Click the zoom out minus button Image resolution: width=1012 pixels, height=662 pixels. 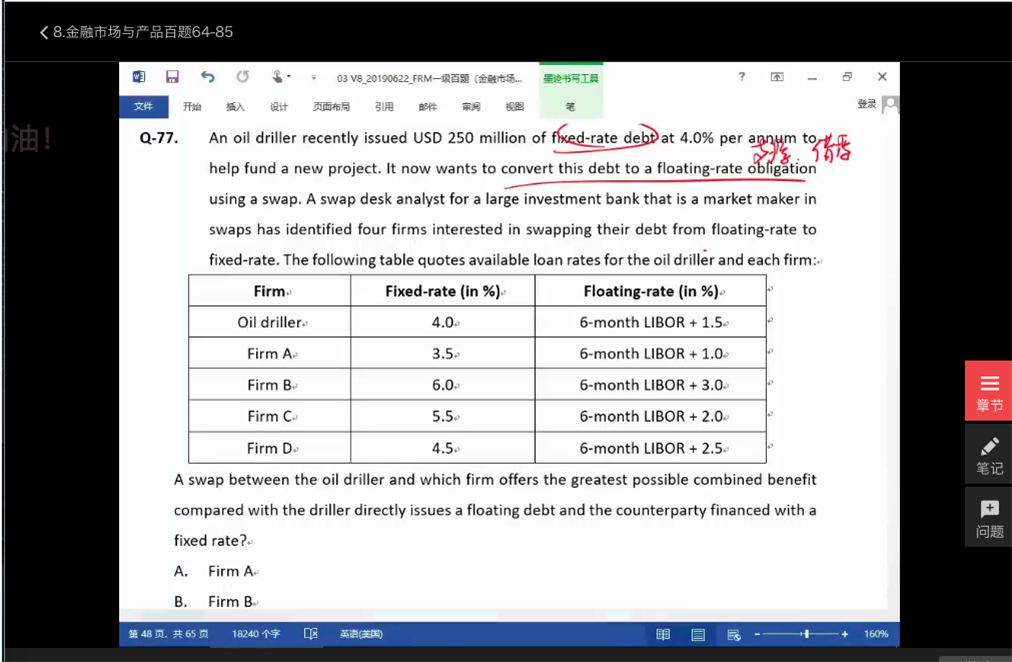tap(757, 634)
